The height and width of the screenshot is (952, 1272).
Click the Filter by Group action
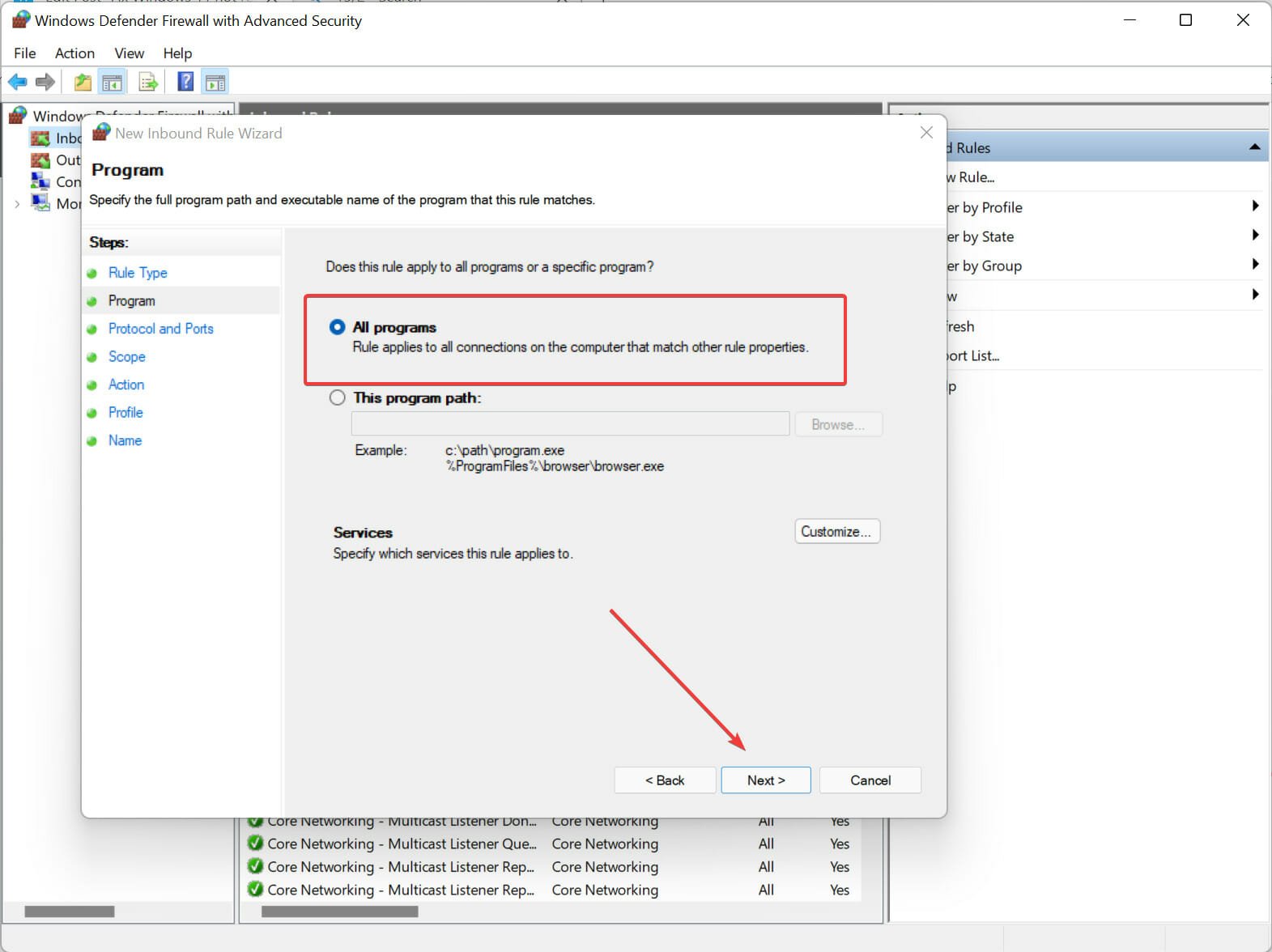pos(984,266)
